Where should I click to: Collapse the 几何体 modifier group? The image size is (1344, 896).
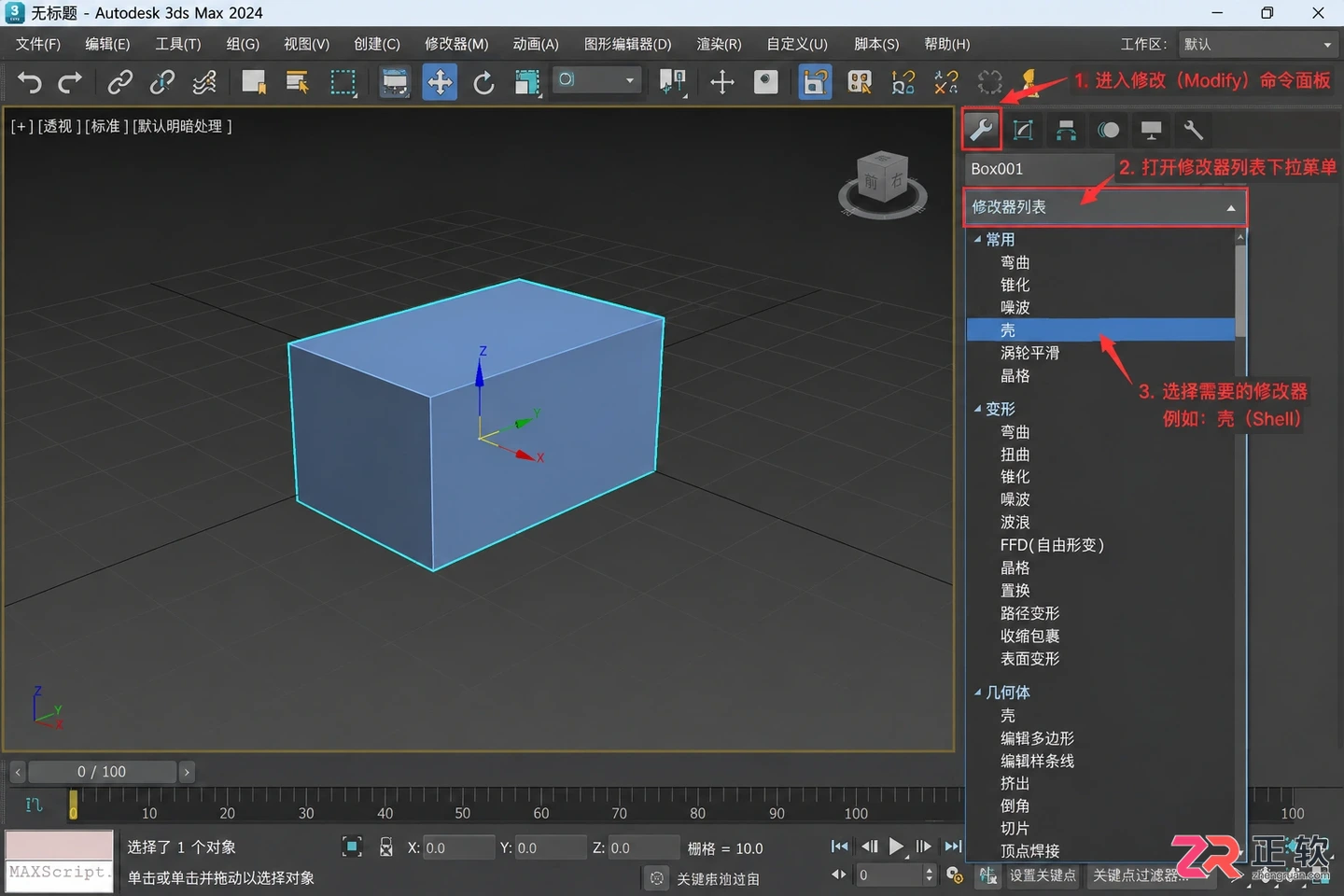pos(977,693)
